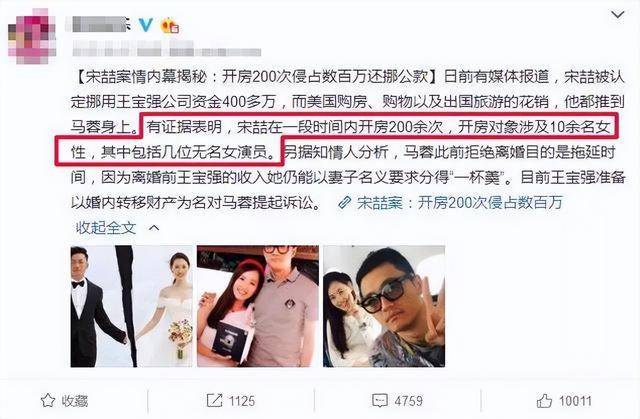
Task: Click the 收藏 favorite label
Action: pyautogui.click(x=75, y=401)
